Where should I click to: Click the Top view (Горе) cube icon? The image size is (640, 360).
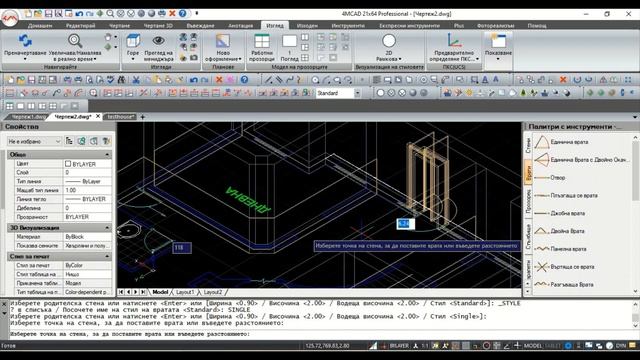(x=133, y=41)
